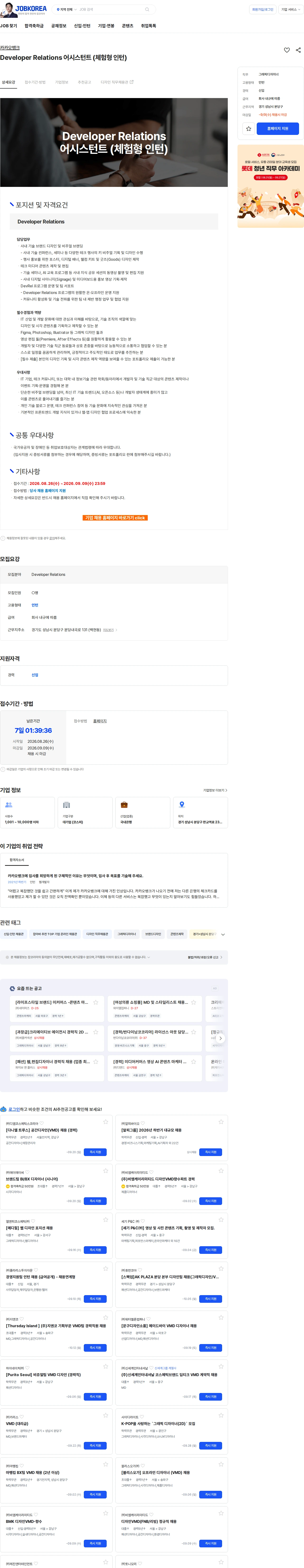Click the 홈페이지 지원 button
Screen dimensions: 304x1568
point(278,128)
